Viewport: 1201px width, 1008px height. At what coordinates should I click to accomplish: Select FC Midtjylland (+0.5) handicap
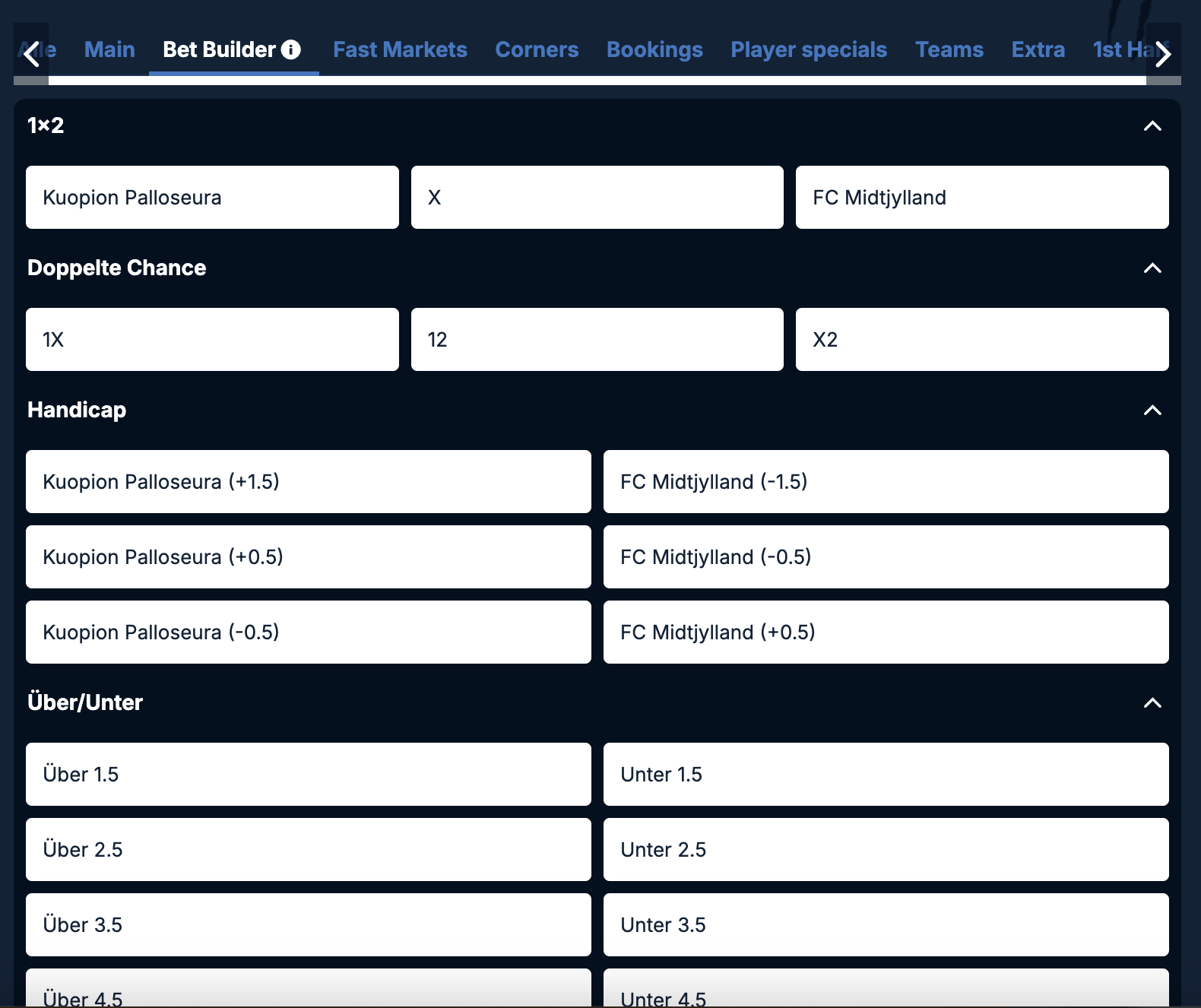pos(886,632)
